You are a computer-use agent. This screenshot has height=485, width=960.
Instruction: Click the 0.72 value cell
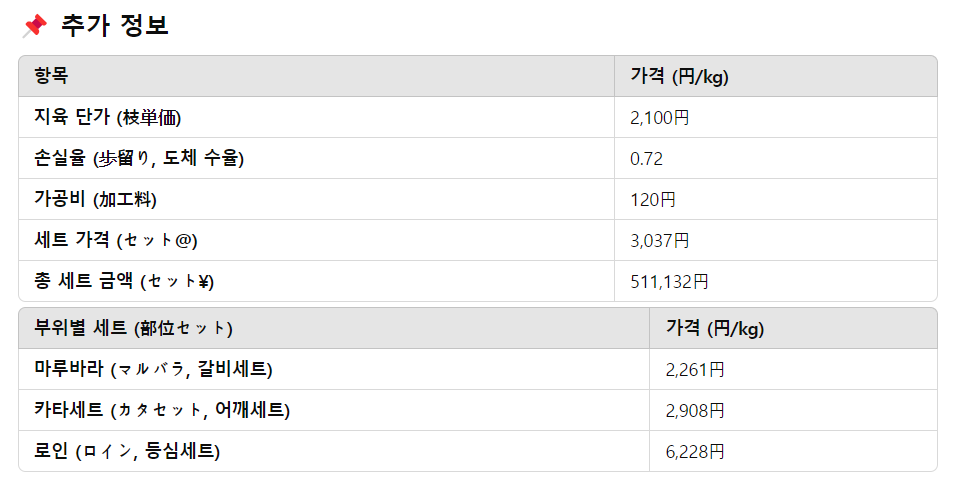646,158
